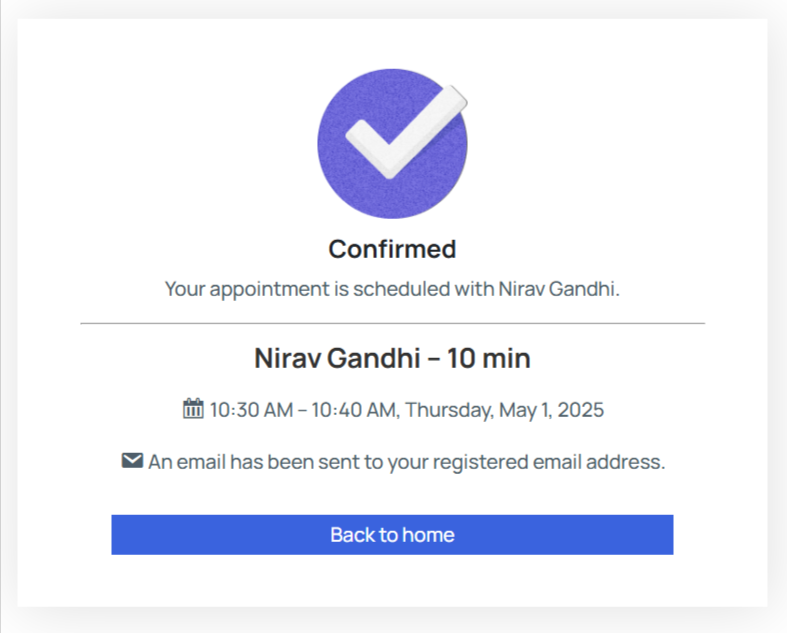Click the calendar icon beside the time
787x633 pixels.
tap(193, 409)
